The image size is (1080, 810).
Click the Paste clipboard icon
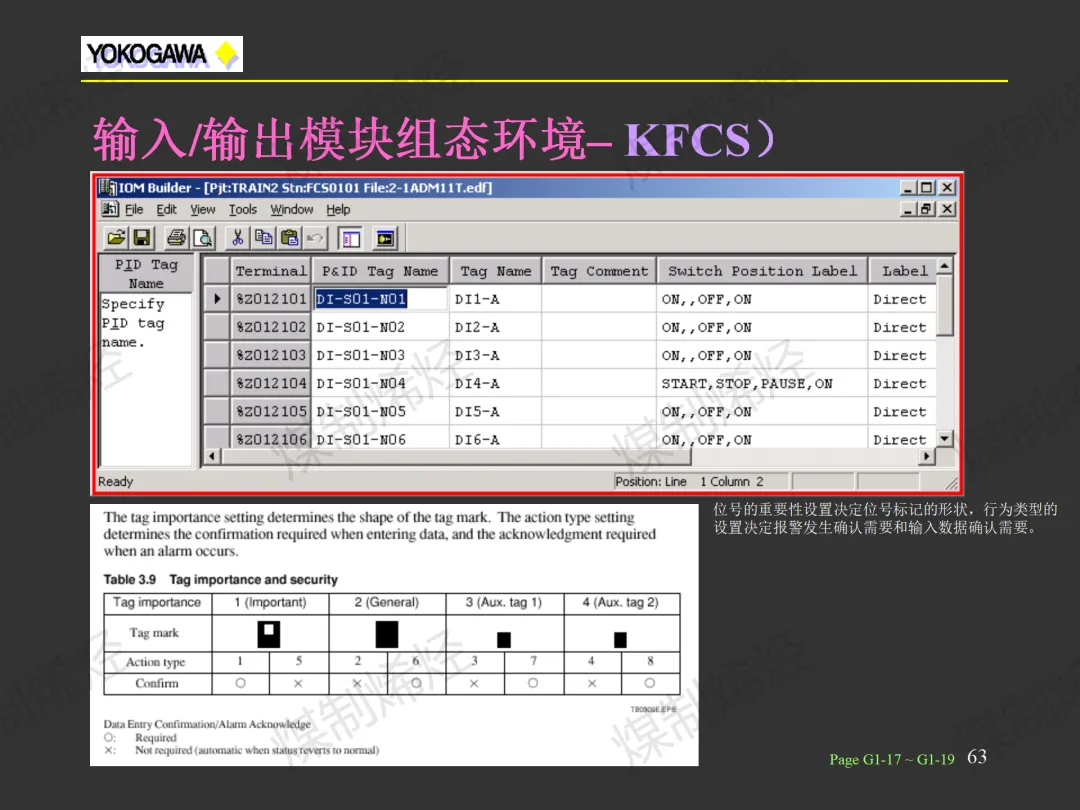[x=290, y=238]
